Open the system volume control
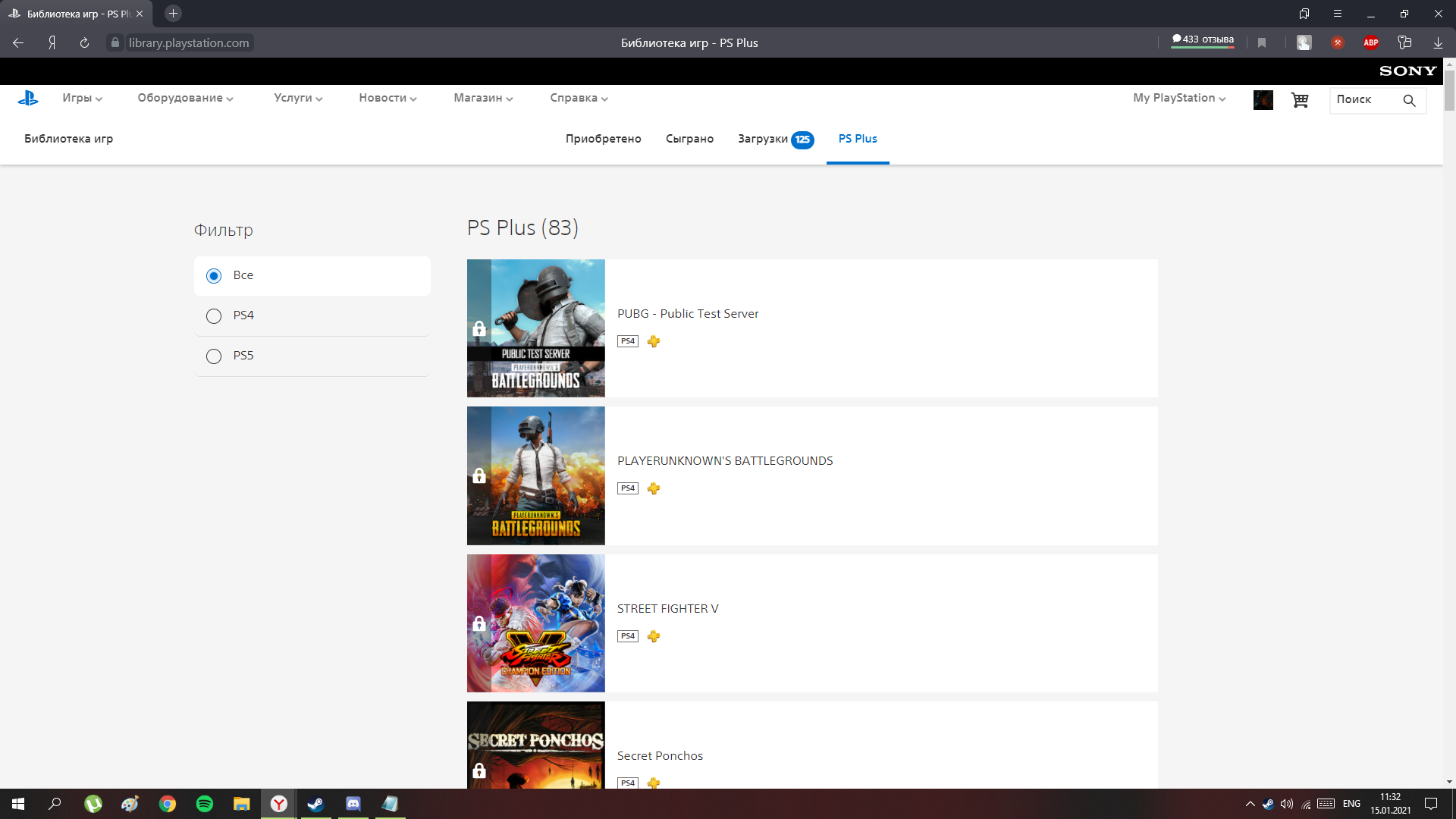The image size is (1456, 819). pos(1287,804)
